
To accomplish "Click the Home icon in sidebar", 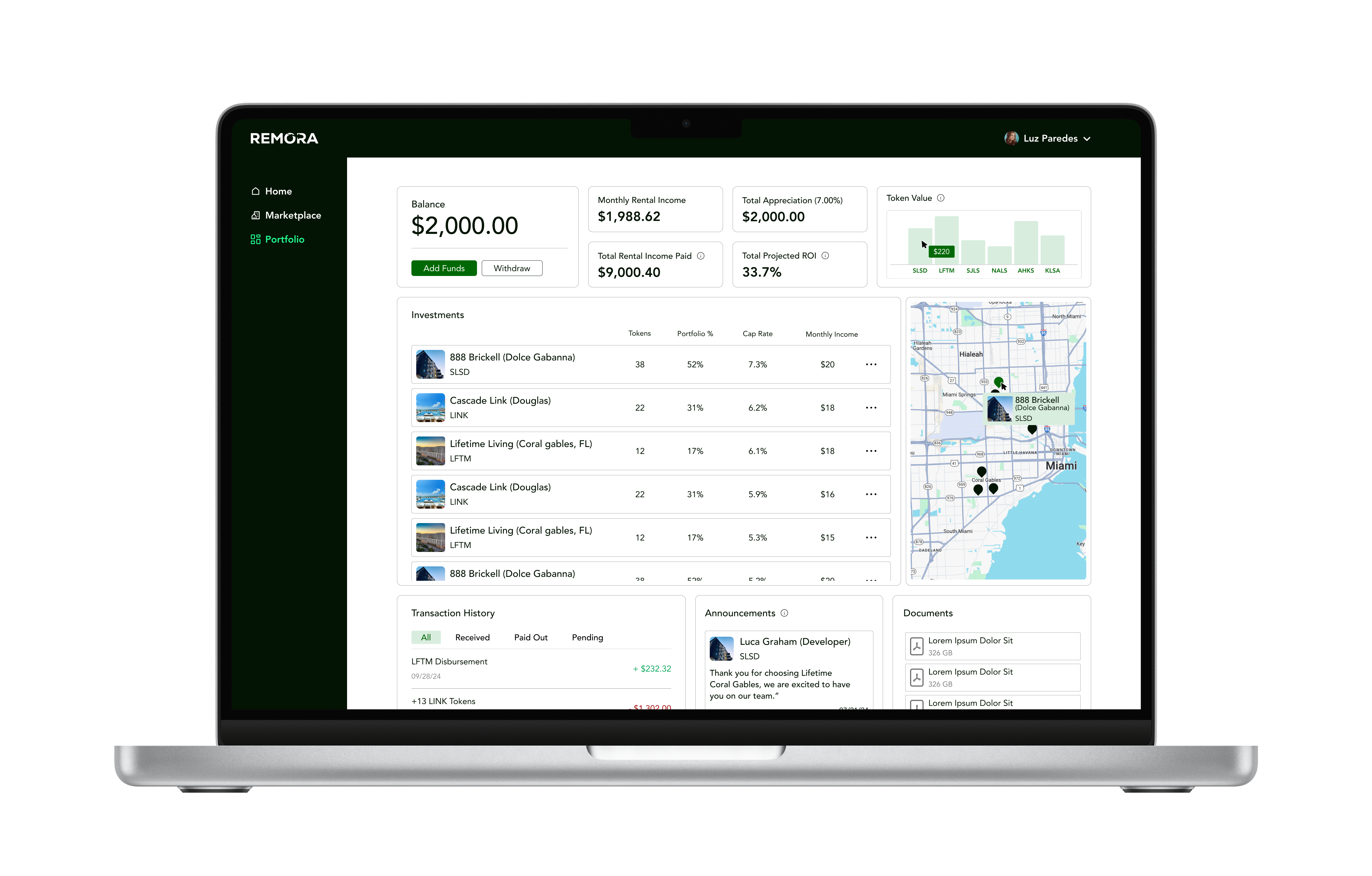I will pos(255,191).
